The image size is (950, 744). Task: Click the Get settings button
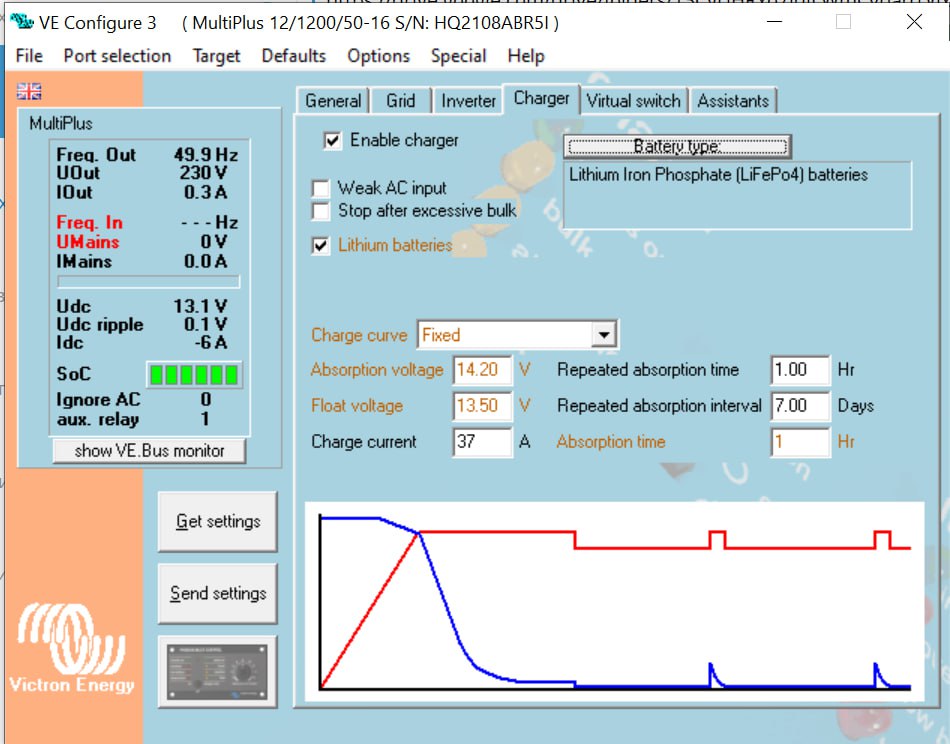218,522
